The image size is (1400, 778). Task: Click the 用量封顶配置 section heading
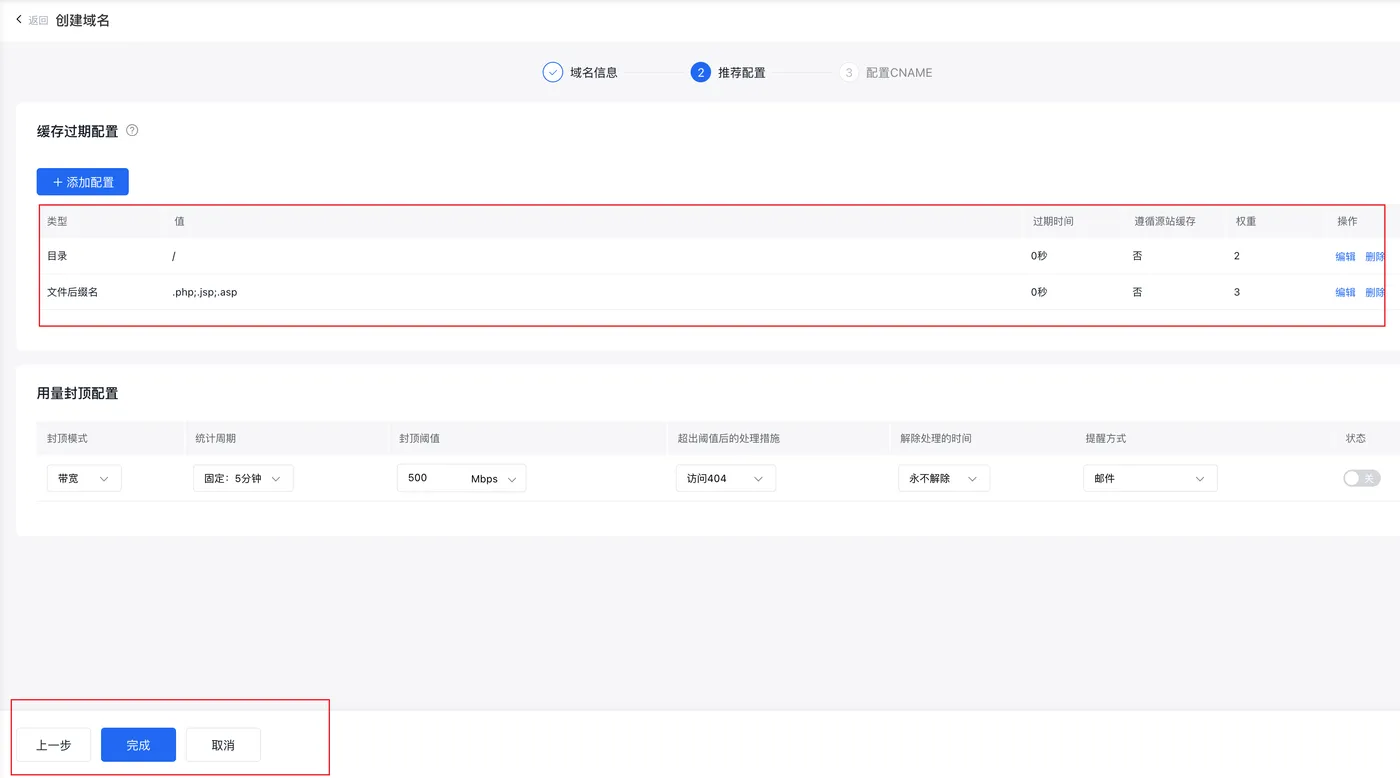(x=78, y=393)
